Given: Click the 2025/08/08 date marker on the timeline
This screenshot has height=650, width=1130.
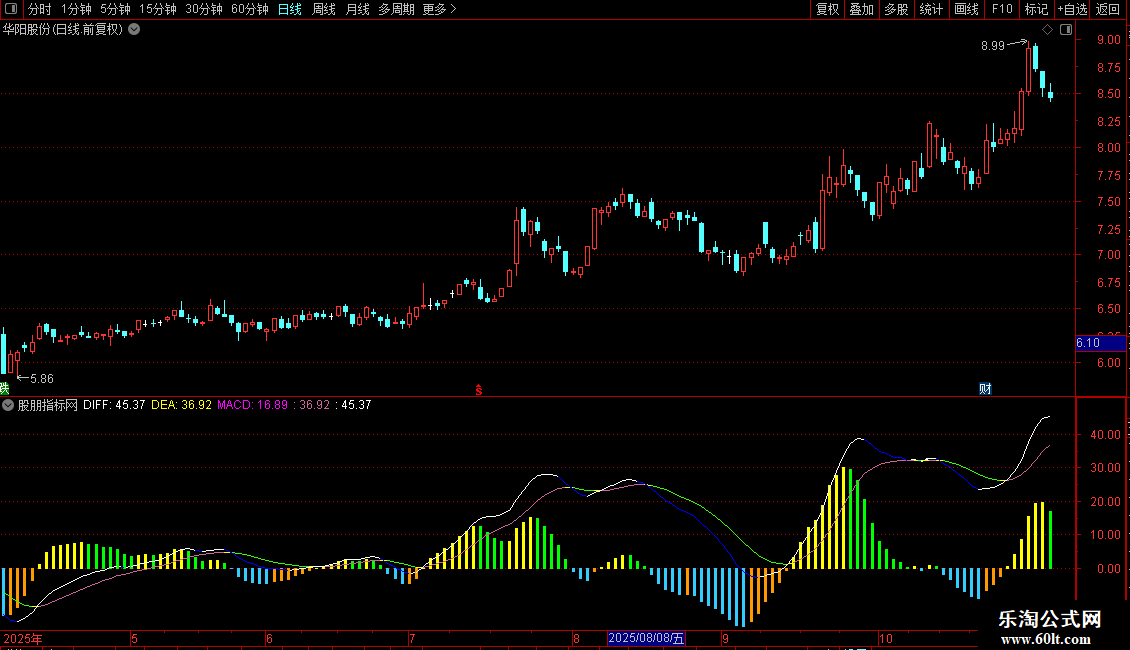Looking at the screenshot, I should coord(647,638).
